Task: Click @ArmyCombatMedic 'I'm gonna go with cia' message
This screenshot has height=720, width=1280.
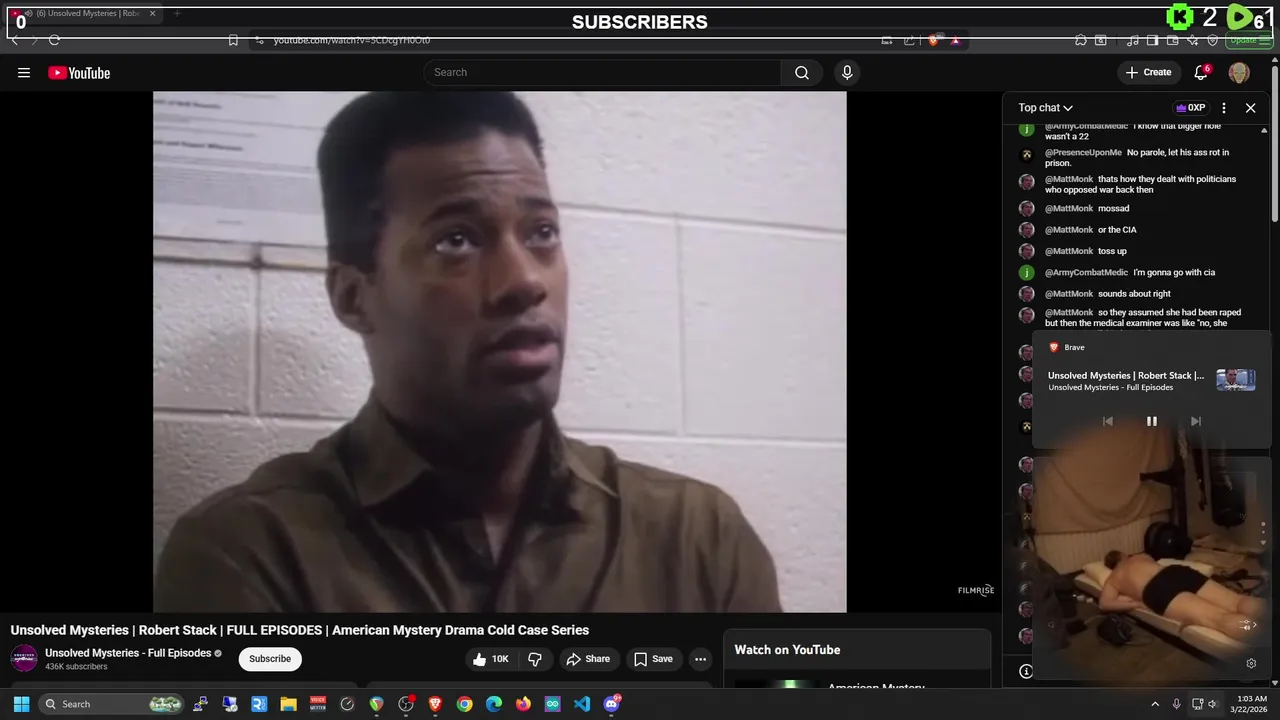Action: 1174,272
